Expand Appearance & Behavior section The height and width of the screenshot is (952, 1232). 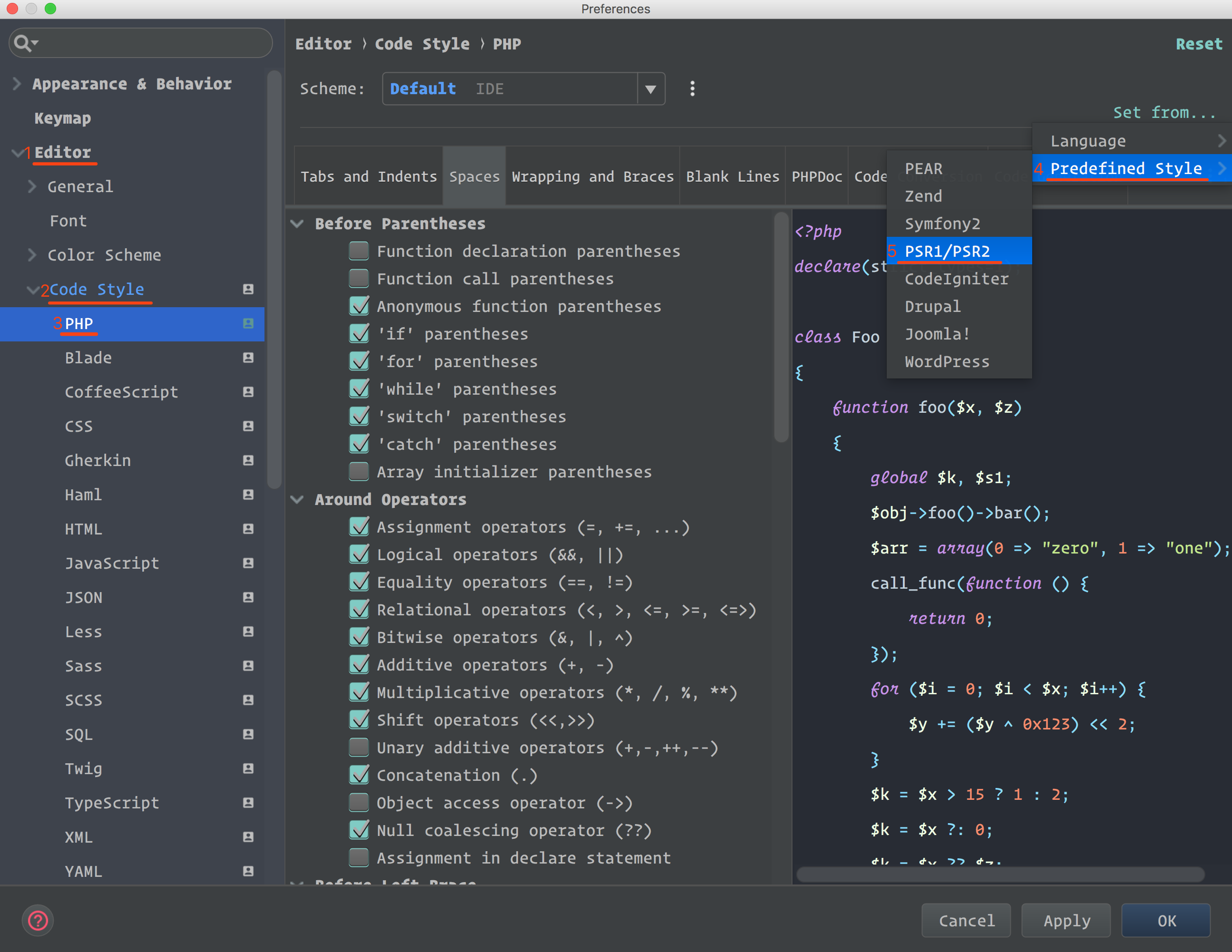click(17, 84)
